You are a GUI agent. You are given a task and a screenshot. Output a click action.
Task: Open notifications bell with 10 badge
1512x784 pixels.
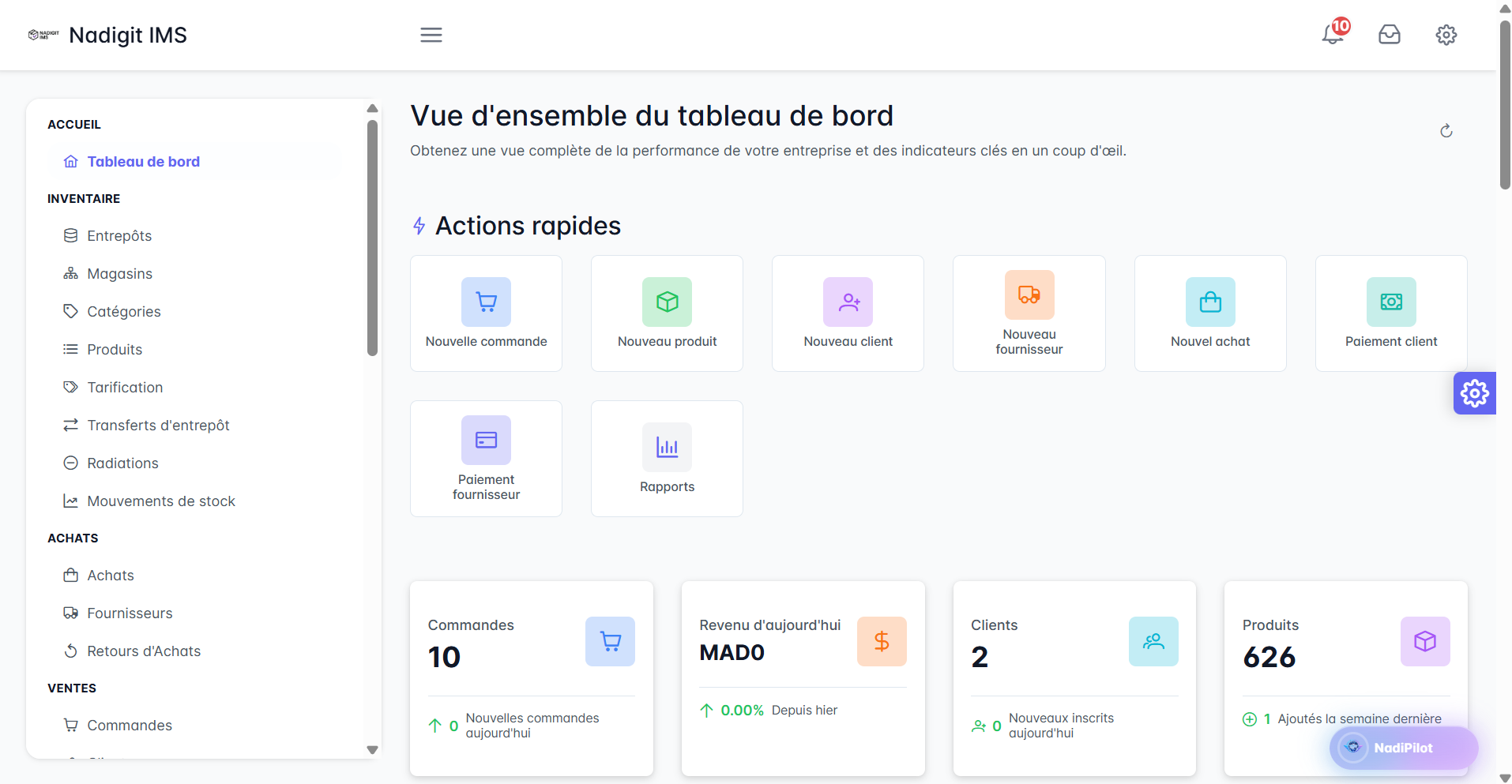pyautogui.click(x=1334, y=32)
